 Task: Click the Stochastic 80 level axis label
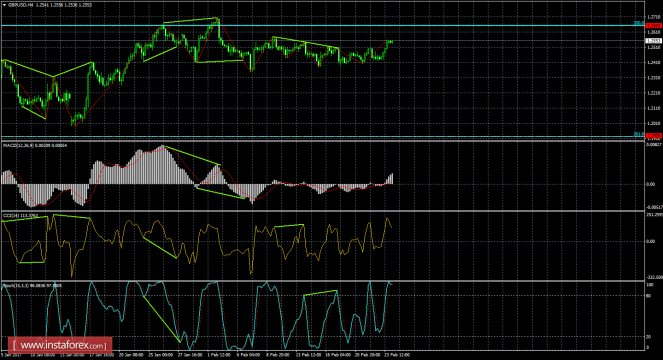tap(648, 296)
